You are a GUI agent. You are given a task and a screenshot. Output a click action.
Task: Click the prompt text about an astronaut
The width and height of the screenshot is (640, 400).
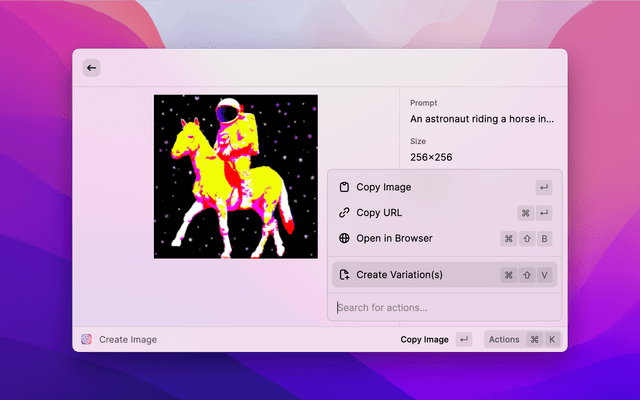click(482, 119)
